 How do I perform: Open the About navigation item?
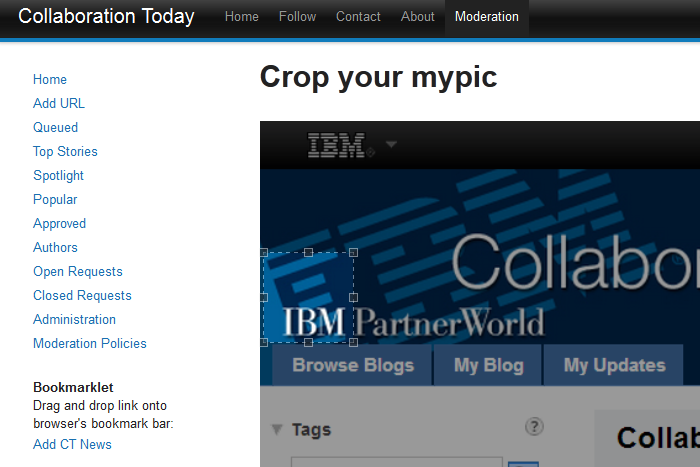417,17
